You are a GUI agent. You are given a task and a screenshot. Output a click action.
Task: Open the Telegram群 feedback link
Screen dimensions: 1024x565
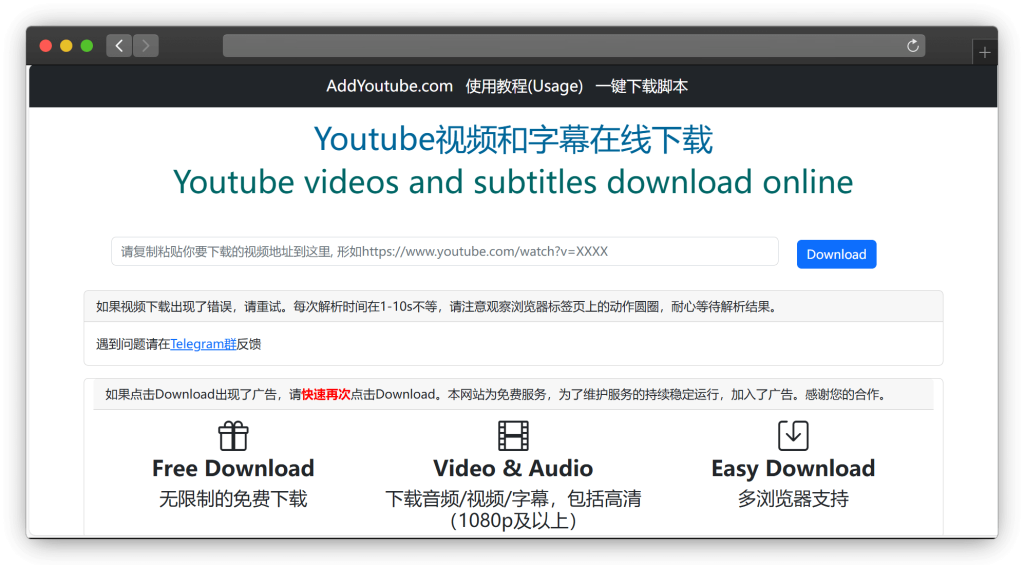[203, 344]
